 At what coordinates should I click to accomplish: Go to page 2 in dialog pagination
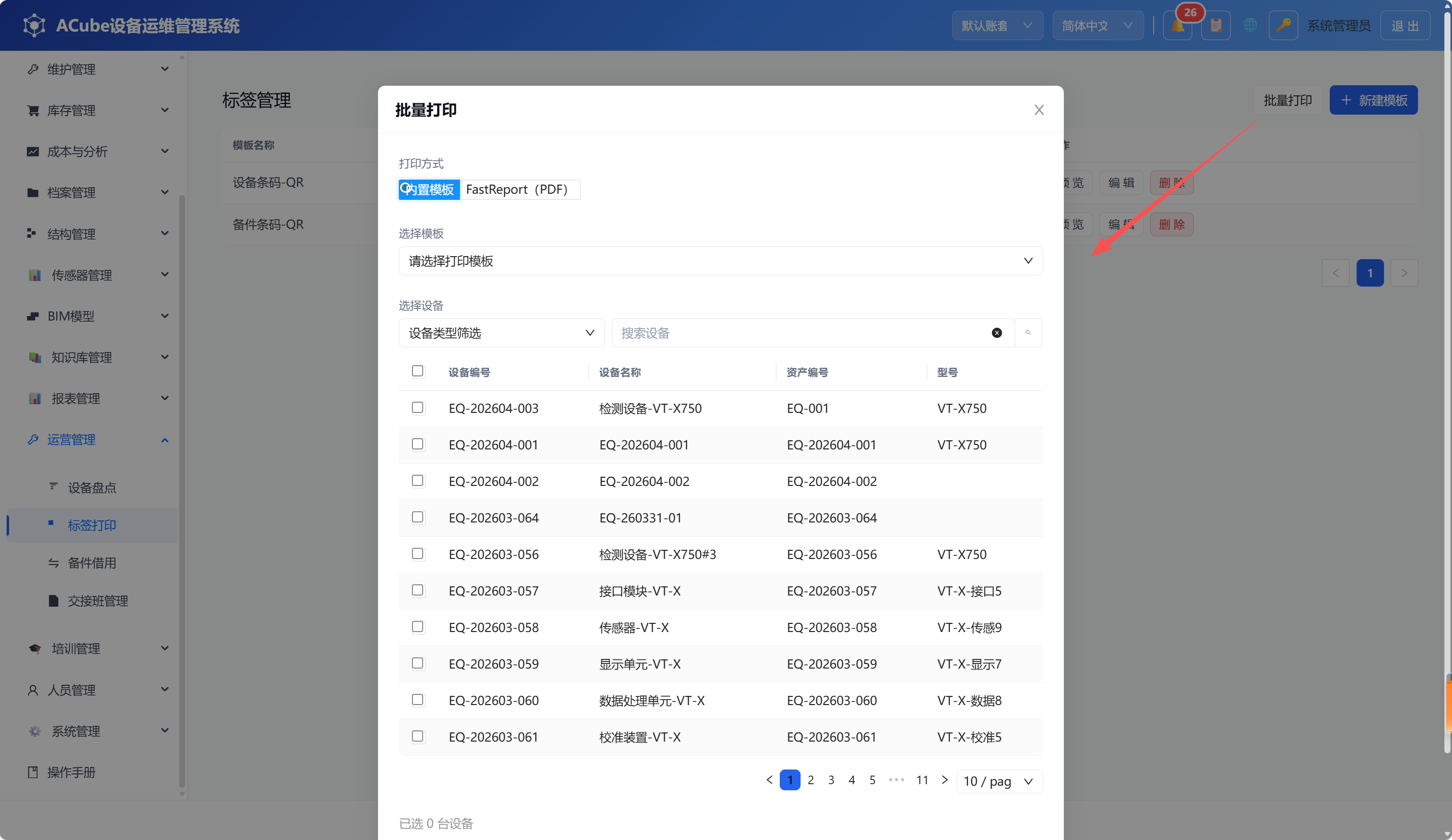(811, 780)
